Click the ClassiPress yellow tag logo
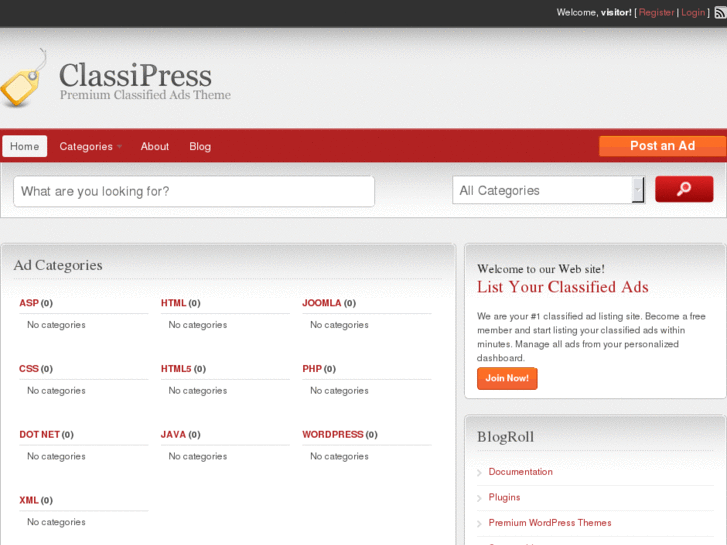 (x=23, y=78)
